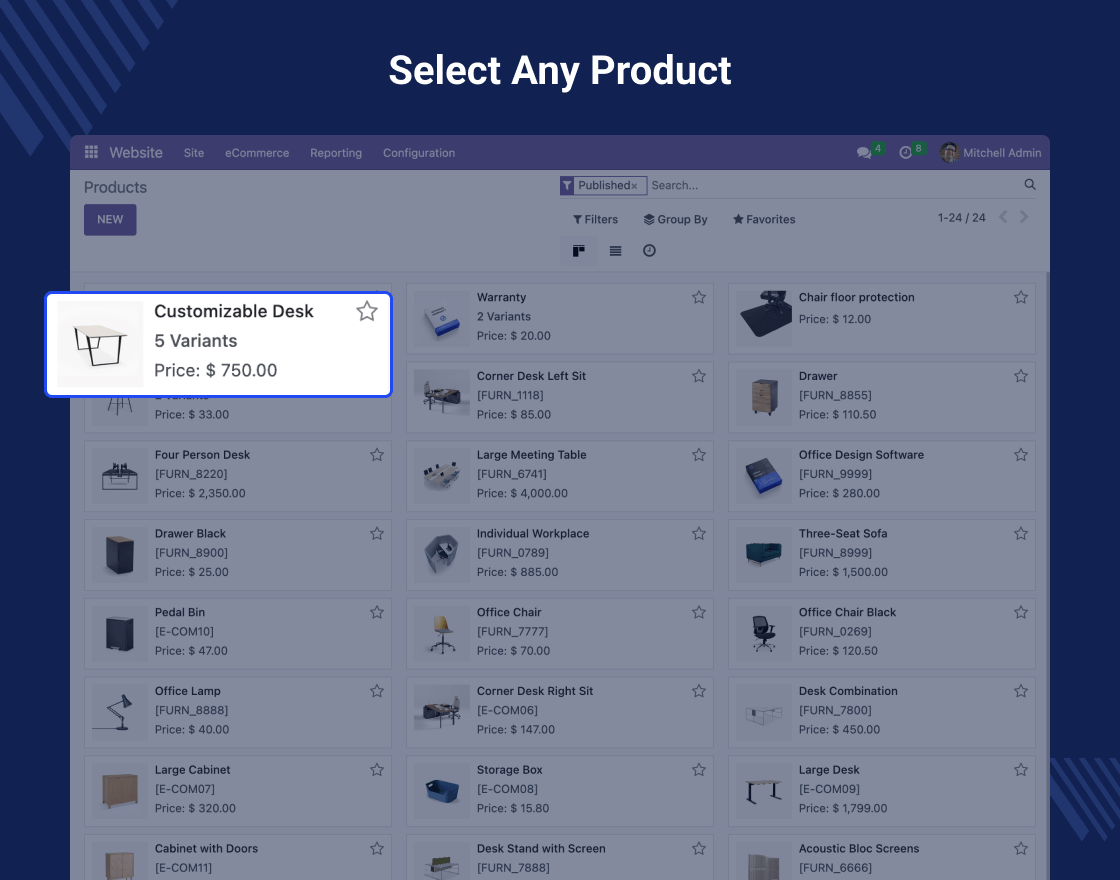The image size is (1120, 880).
Task: Select the Large Cabinet product name
Action: [192, 770]
